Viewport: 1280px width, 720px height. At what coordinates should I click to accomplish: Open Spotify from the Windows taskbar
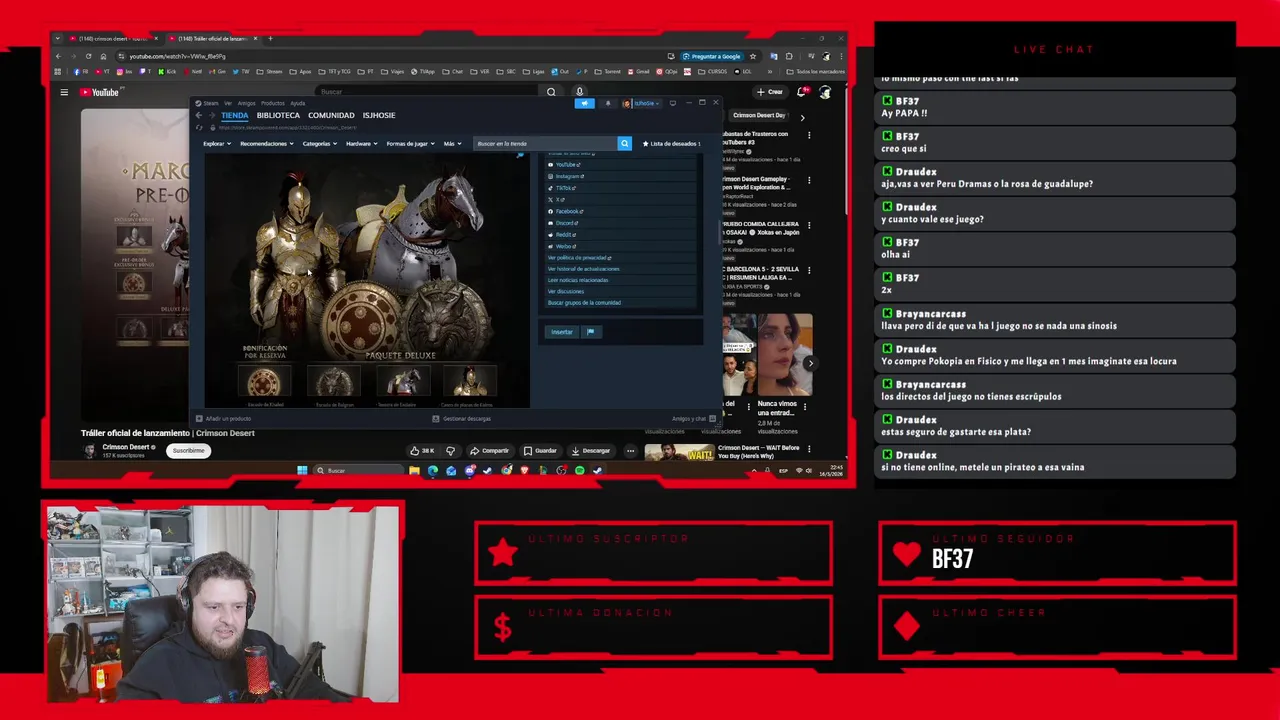pos(580,470)
